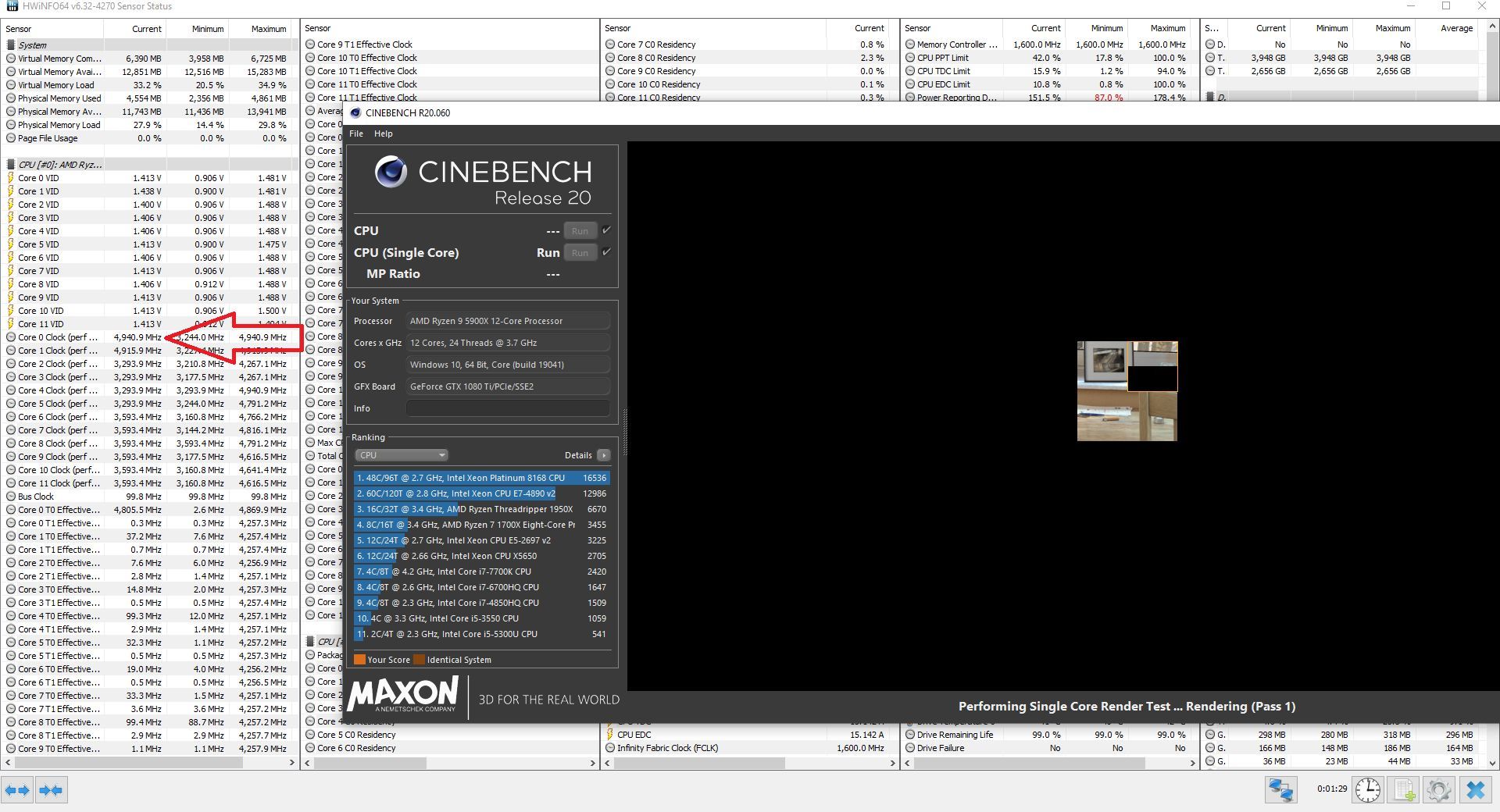1500x812 pixels.
Task: Click the collapse columns arrows icon in HWiNFO
Action: (51, 790)
